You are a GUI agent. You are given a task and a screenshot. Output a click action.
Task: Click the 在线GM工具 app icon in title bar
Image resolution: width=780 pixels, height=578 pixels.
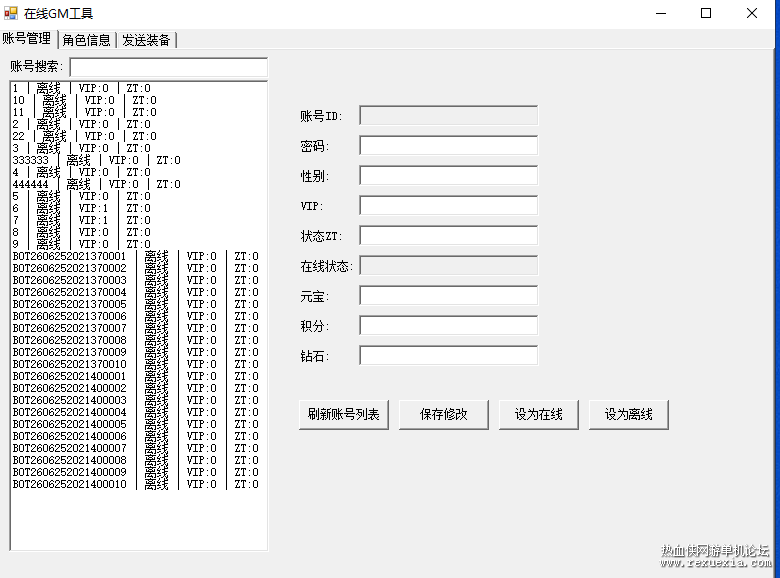(10, 13)
